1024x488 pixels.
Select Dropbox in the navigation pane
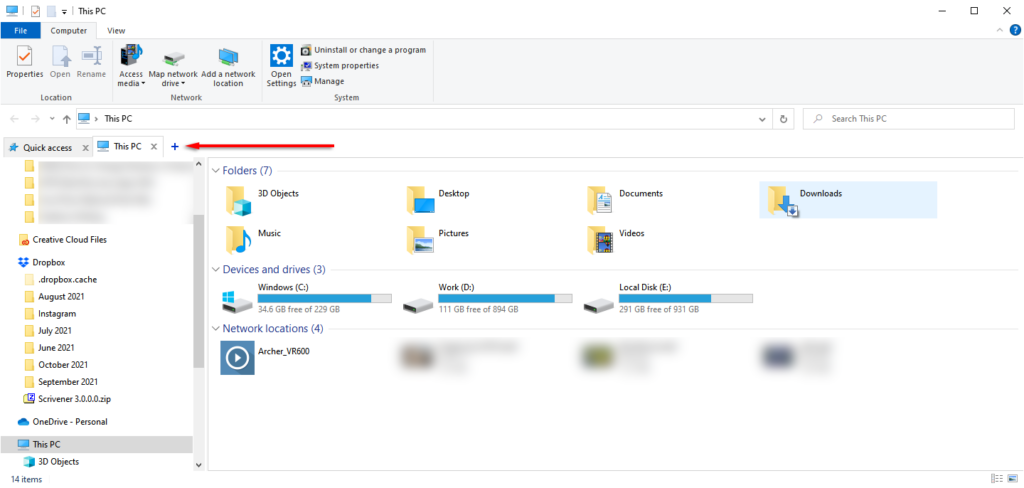coord(42,262)
